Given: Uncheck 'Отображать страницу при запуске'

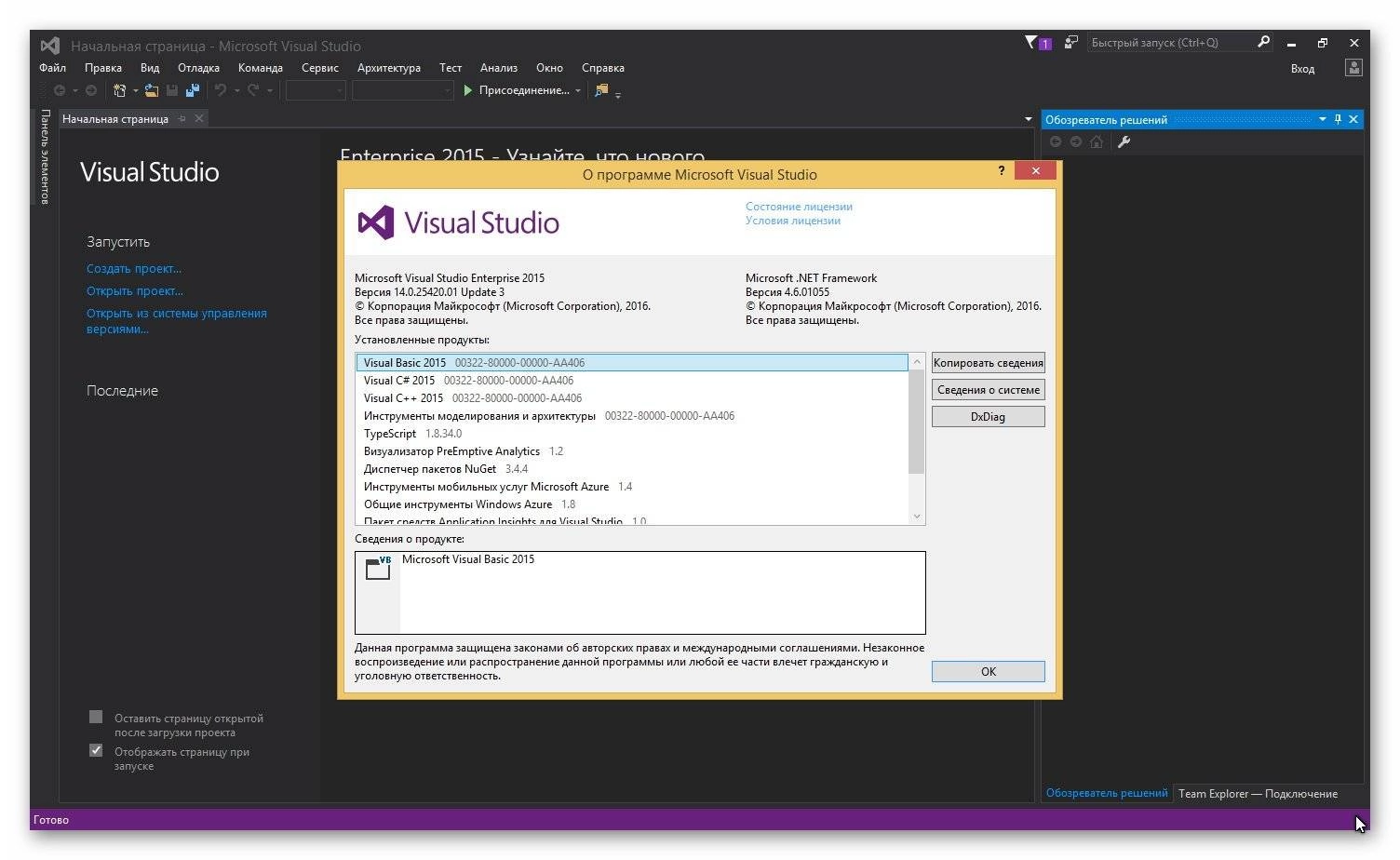Looking at the screenshot, I should point(96,750).
